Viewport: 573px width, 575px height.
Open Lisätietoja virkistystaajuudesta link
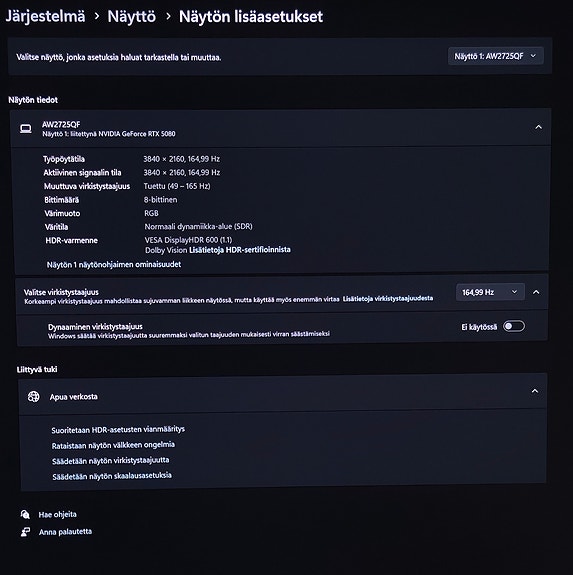pyautogui.click(x=388, y=299)
